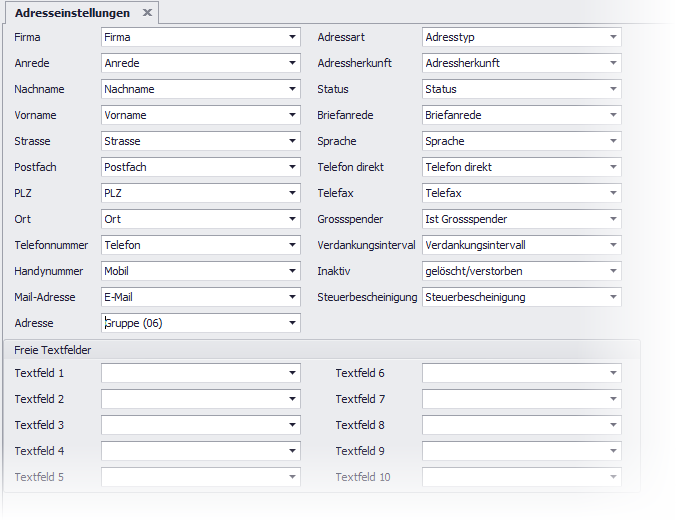The width and height of the screenshot is (676, 521).
Task: Open the Nachname dropdown list
Action: click(x=292, y=89)
